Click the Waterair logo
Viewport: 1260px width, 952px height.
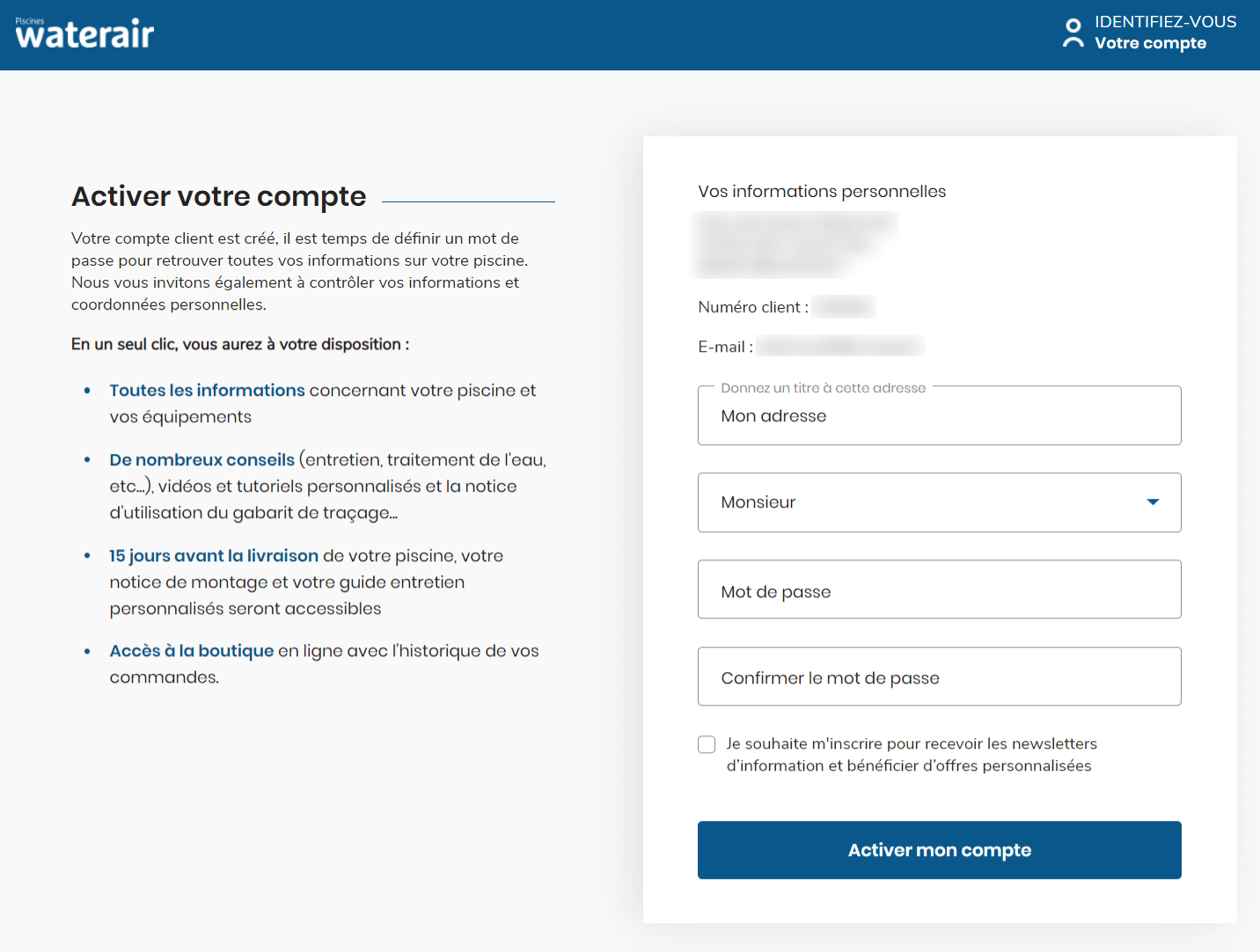click(84, 33)
